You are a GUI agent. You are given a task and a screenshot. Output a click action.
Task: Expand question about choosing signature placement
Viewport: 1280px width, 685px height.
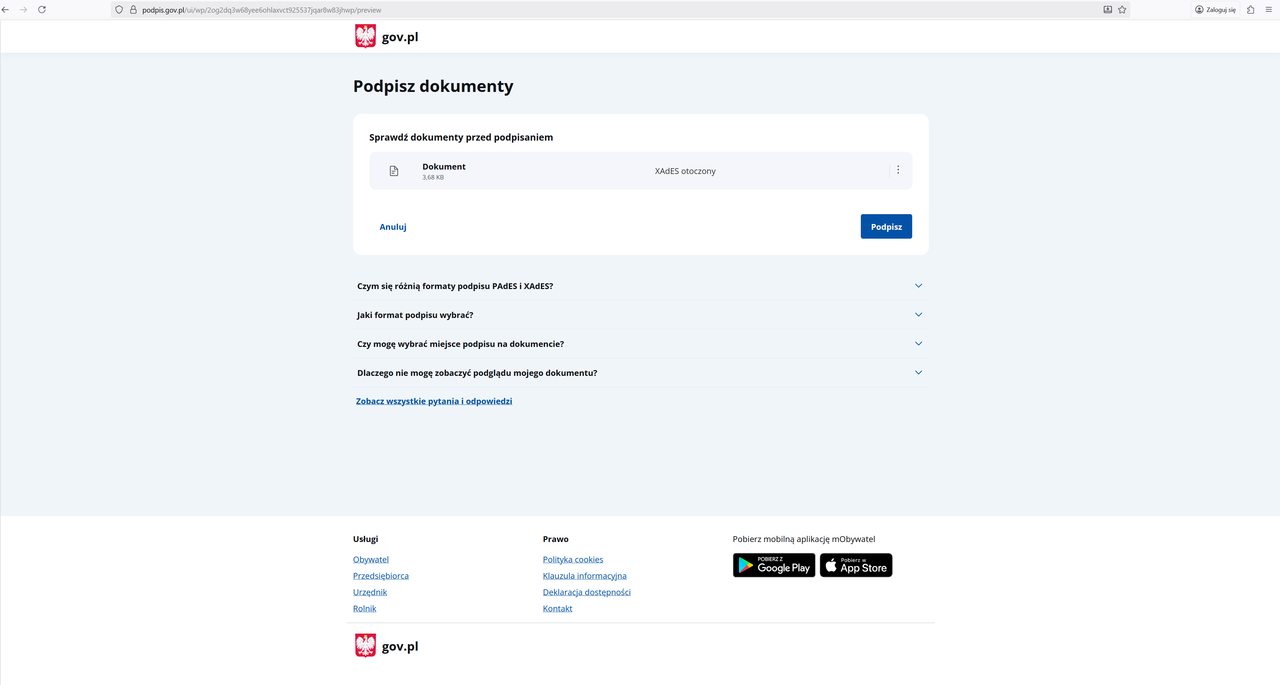coord(918,344)
